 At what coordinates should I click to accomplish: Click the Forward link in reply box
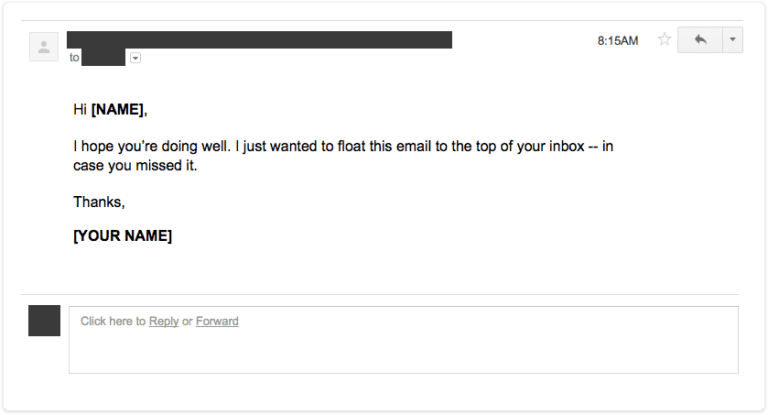[217, 321]
